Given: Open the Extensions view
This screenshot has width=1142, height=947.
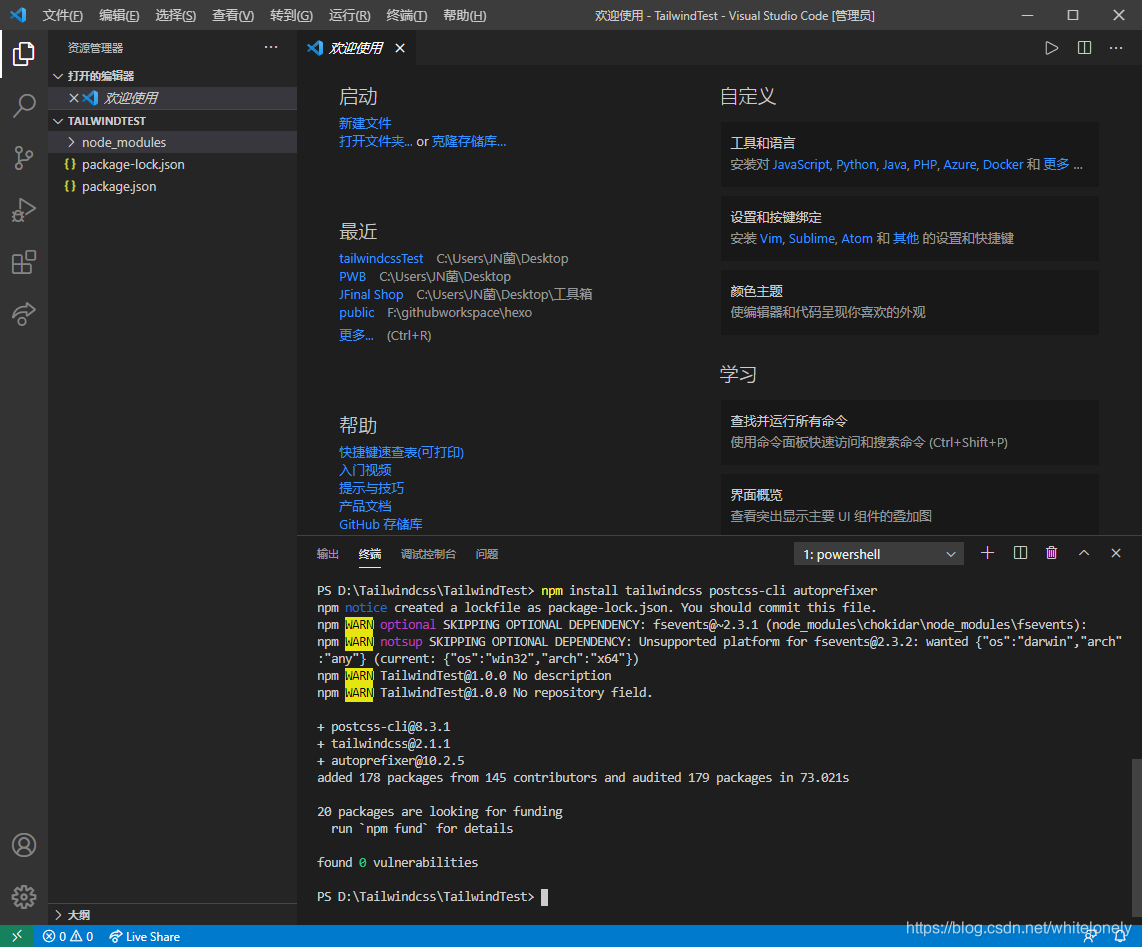Looking at the screenshot, I should [x=23, y=262].
